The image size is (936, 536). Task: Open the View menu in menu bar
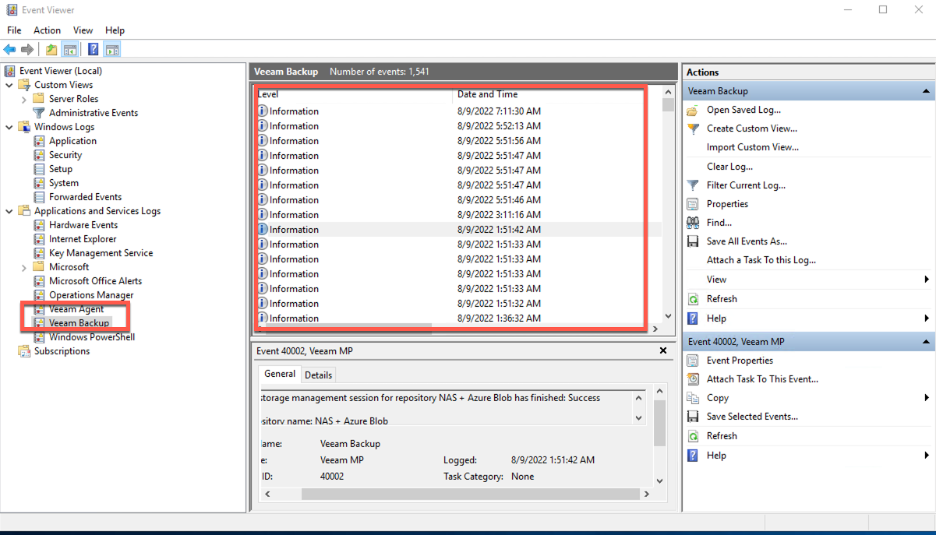tap(82, 30)
